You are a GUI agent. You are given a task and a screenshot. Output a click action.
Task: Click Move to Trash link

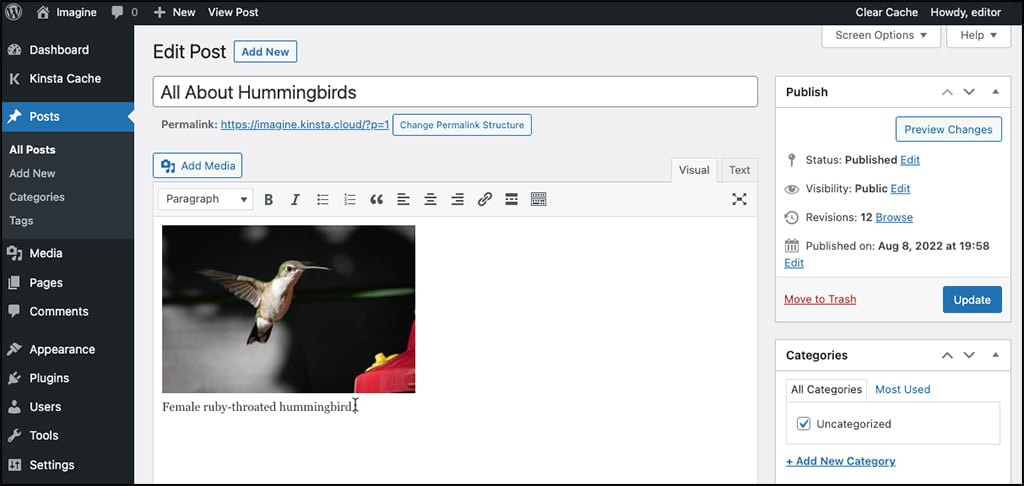(820, 299)
